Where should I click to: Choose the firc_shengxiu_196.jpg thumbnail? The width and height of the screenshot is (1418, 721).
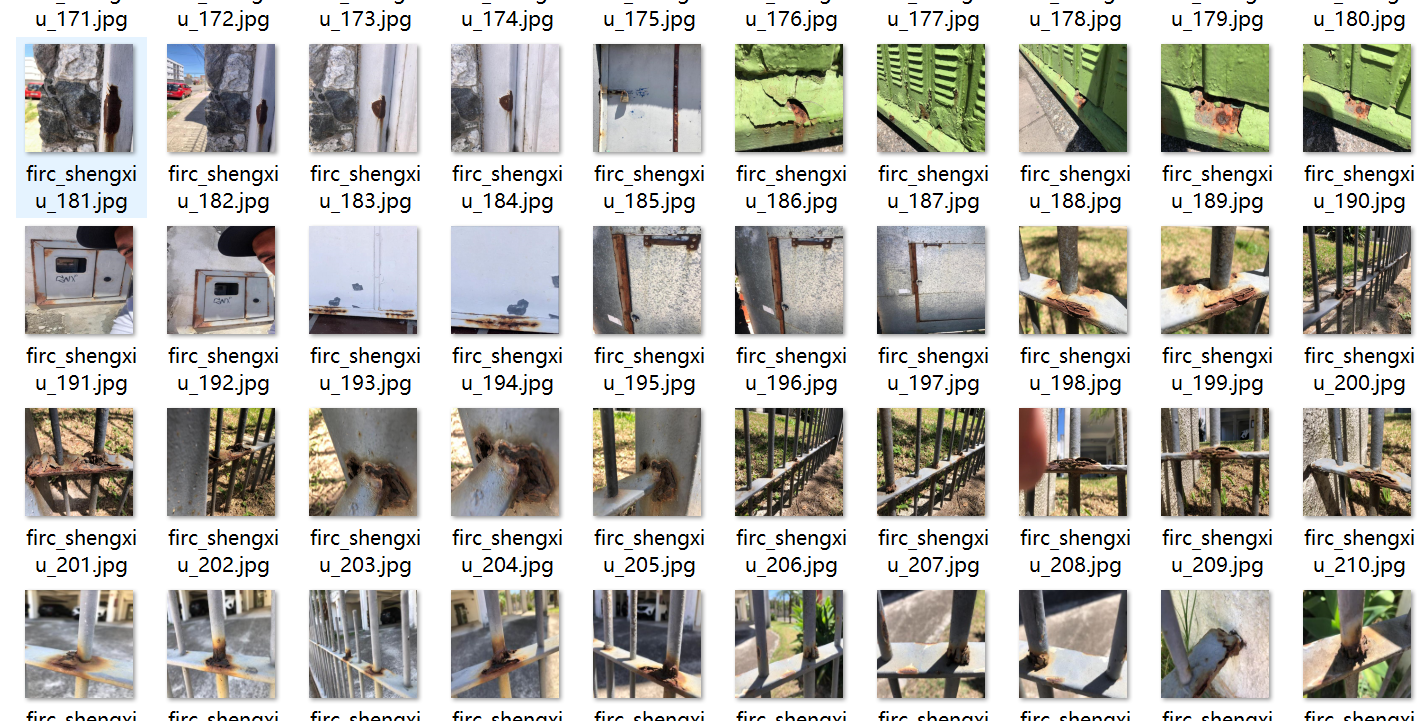[x=789, y=280]
